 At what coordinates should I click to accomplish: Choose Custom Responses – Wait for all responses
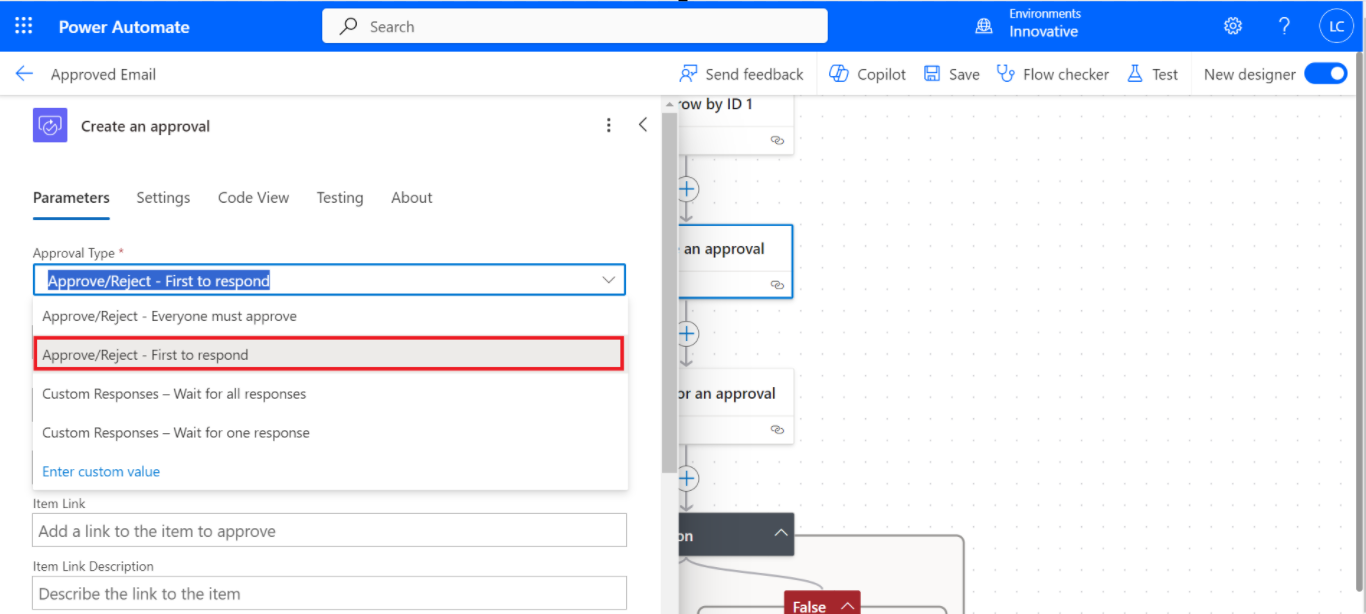[x=174, y=394]
